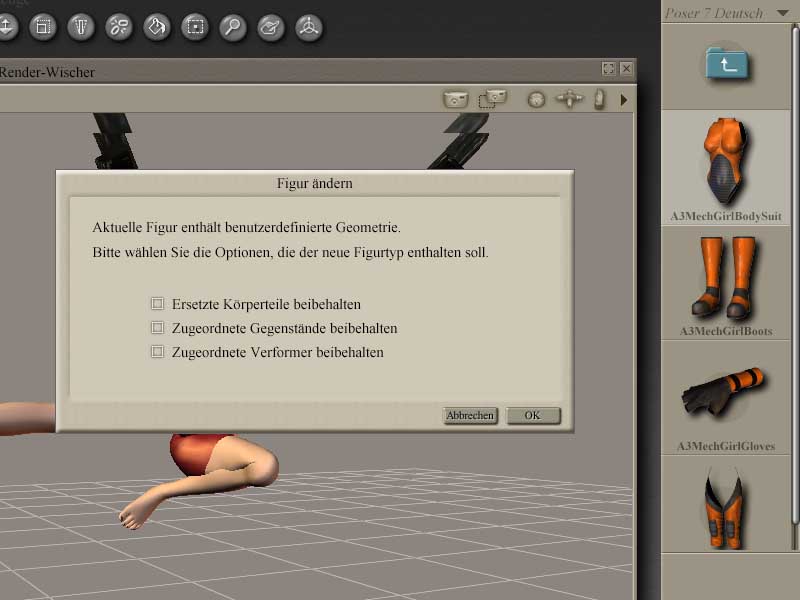Open the Poser 7 Deutsch library dropdown

(783, 13)
